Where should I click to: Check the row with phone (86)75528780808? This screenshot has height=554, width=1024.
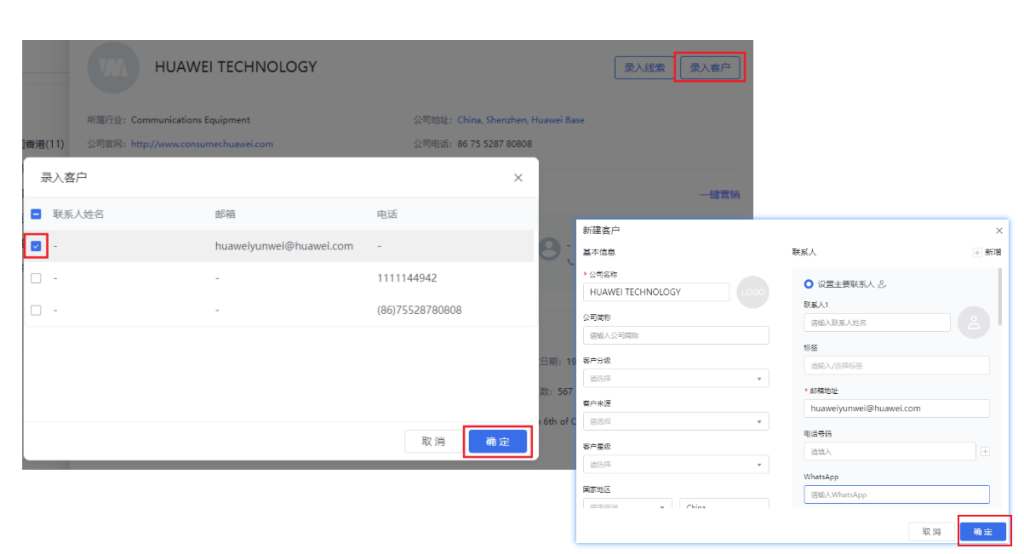(36, 310)
